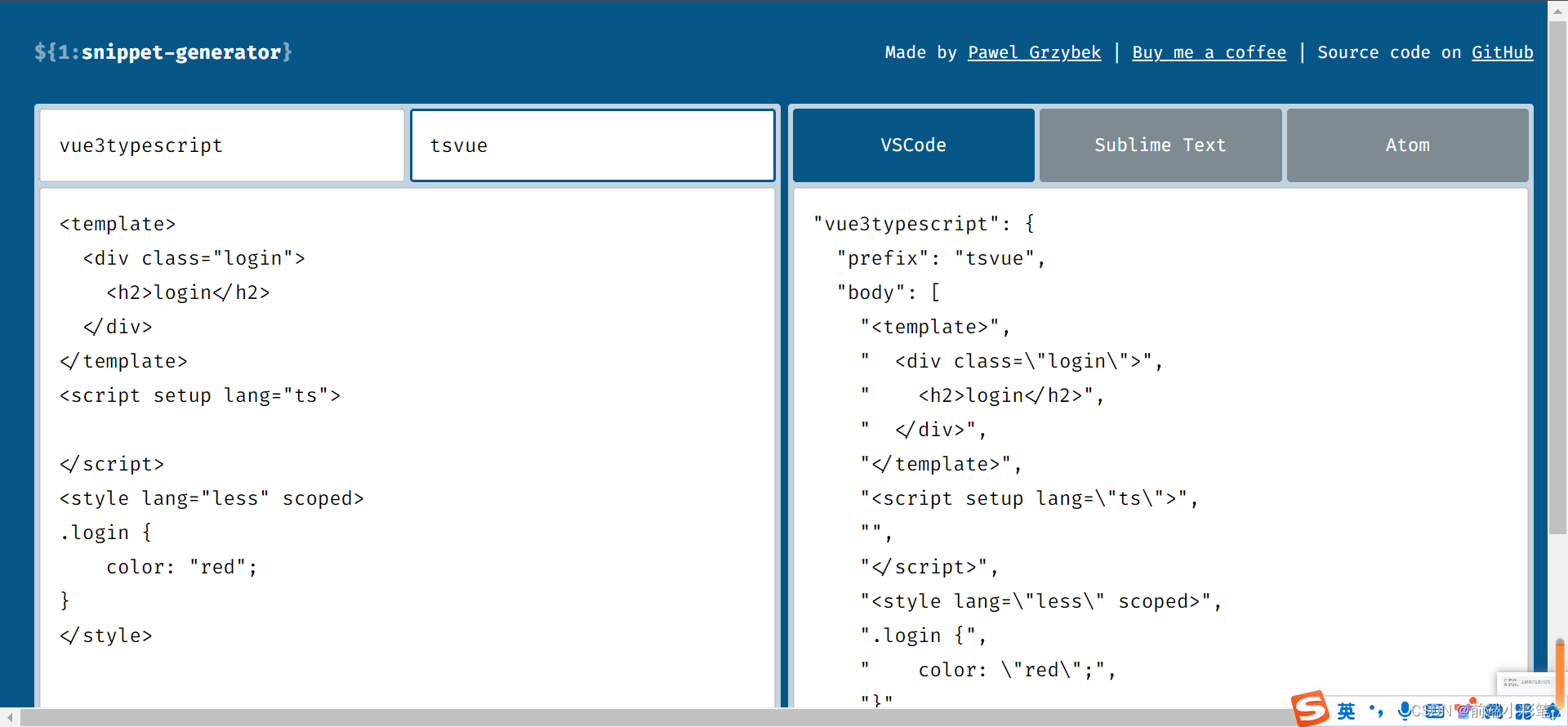
Task: Open the Buy me a coffee link
Action: pos(1209,52)
